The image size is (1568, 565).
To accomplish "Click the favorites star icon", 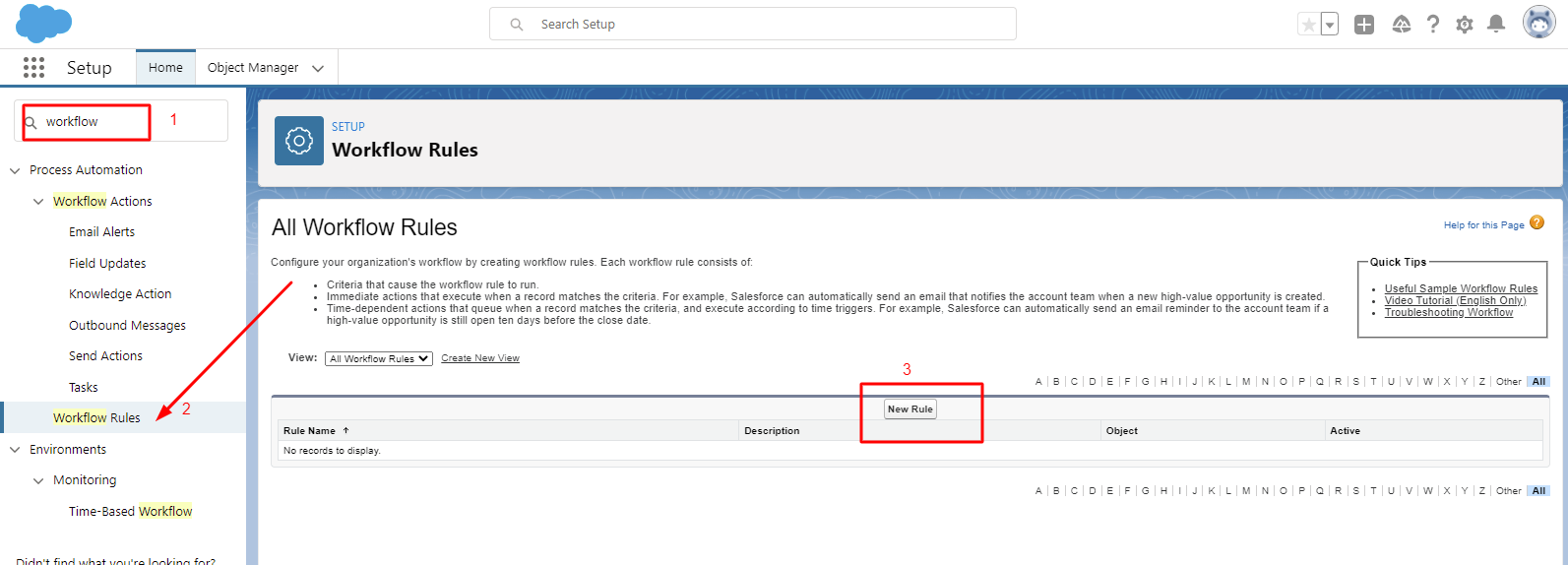I will [1308, 25].
